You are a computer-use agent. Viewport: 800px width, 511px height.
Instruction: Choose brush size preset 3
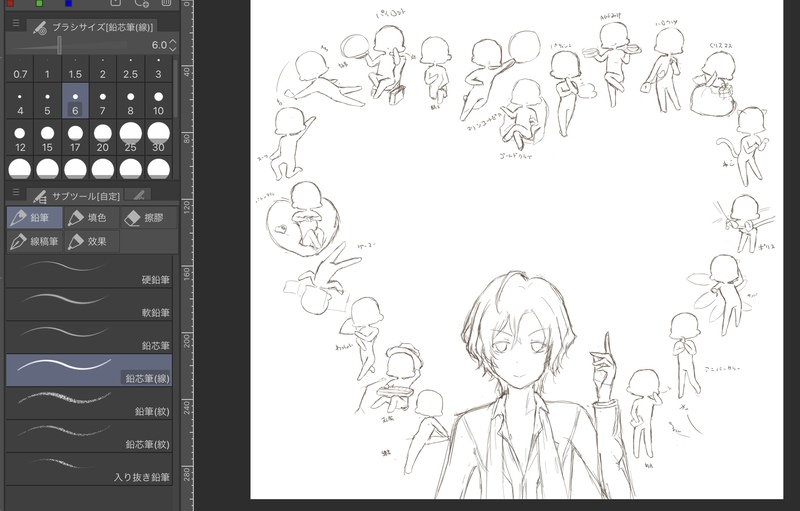(x=158, y=69)
